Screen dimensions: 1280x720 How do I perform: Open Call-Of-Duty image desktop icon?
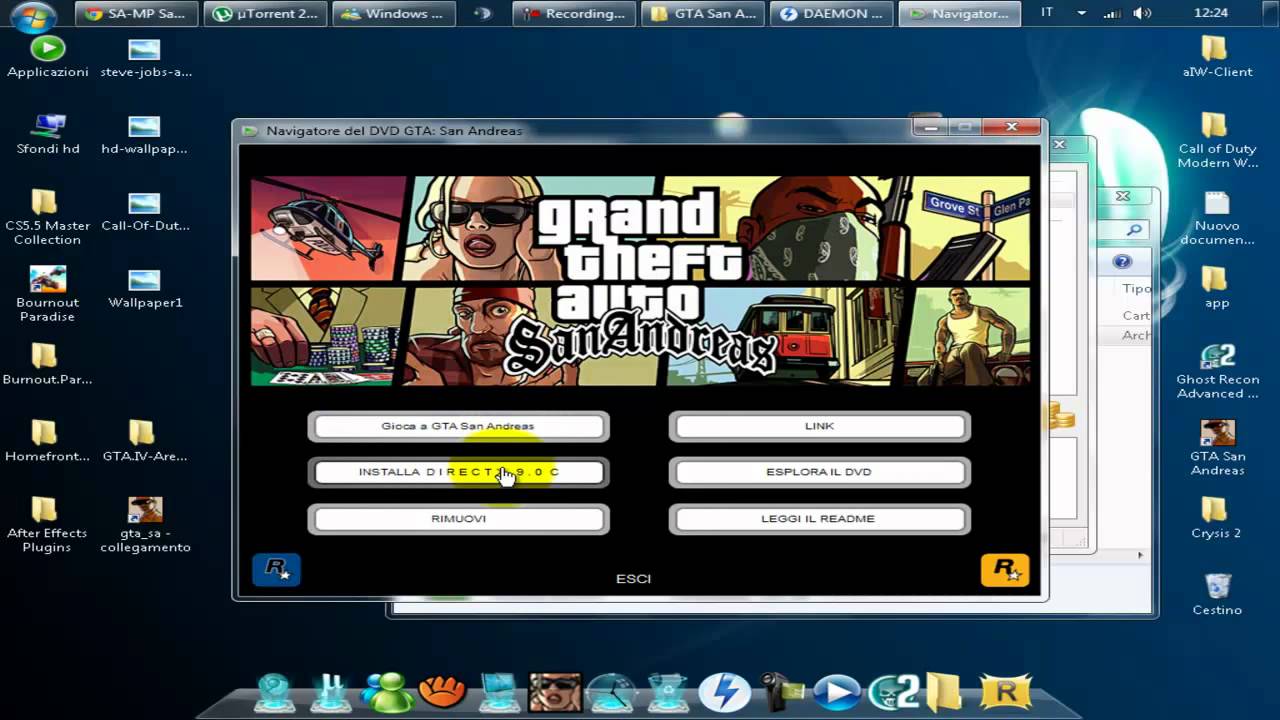(x=145, y=211)
